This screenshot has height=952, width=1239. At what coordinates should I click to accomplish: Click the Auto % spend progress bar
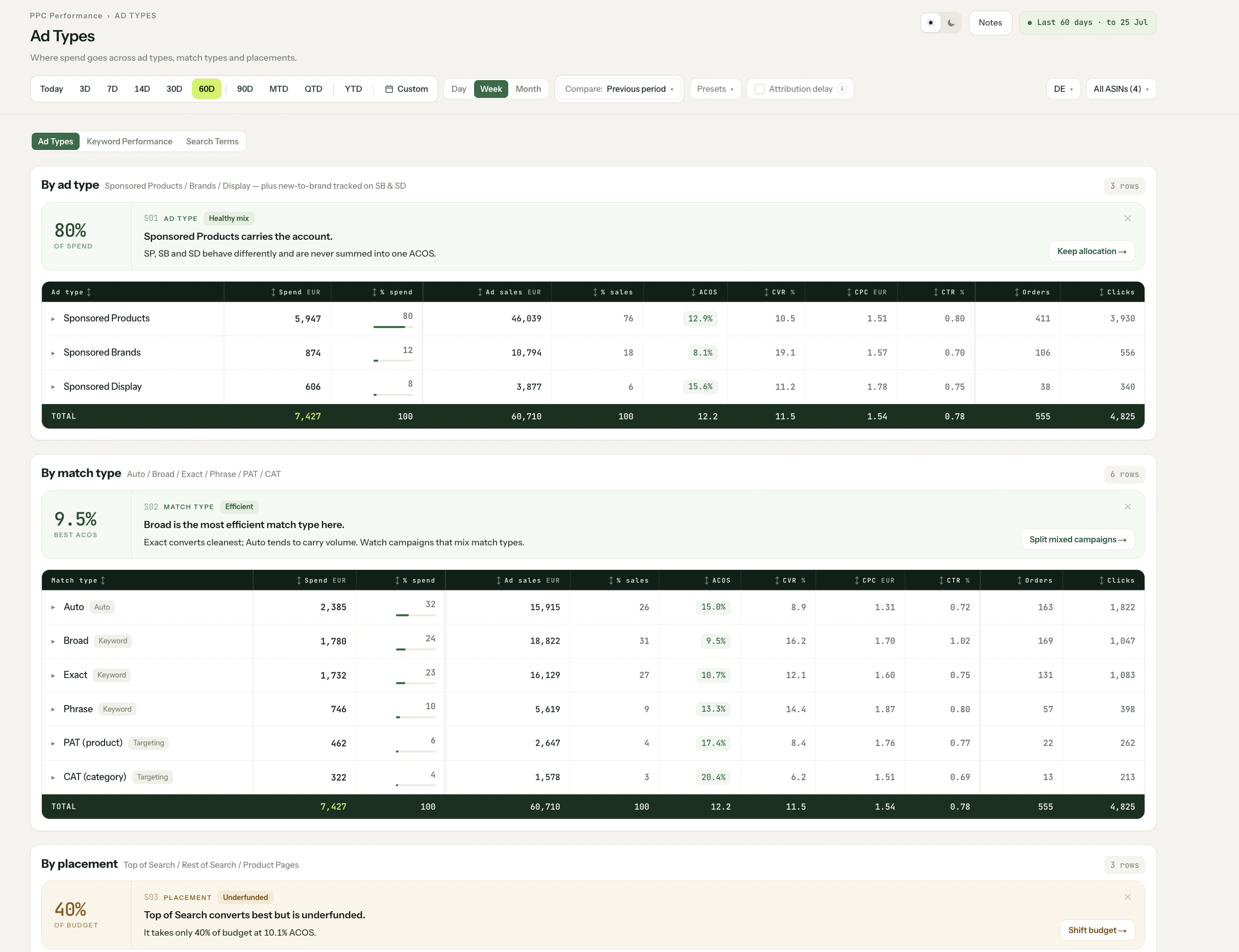click(415, 615)
